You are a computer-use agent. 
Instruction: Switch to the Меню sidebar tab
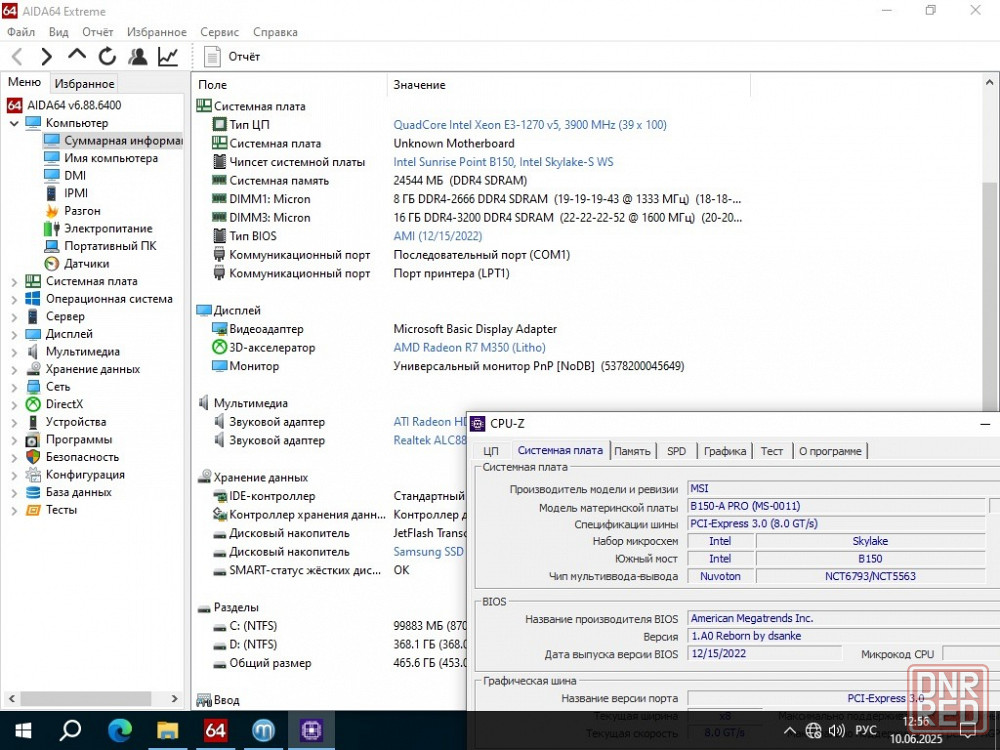(x=24, y=82)
